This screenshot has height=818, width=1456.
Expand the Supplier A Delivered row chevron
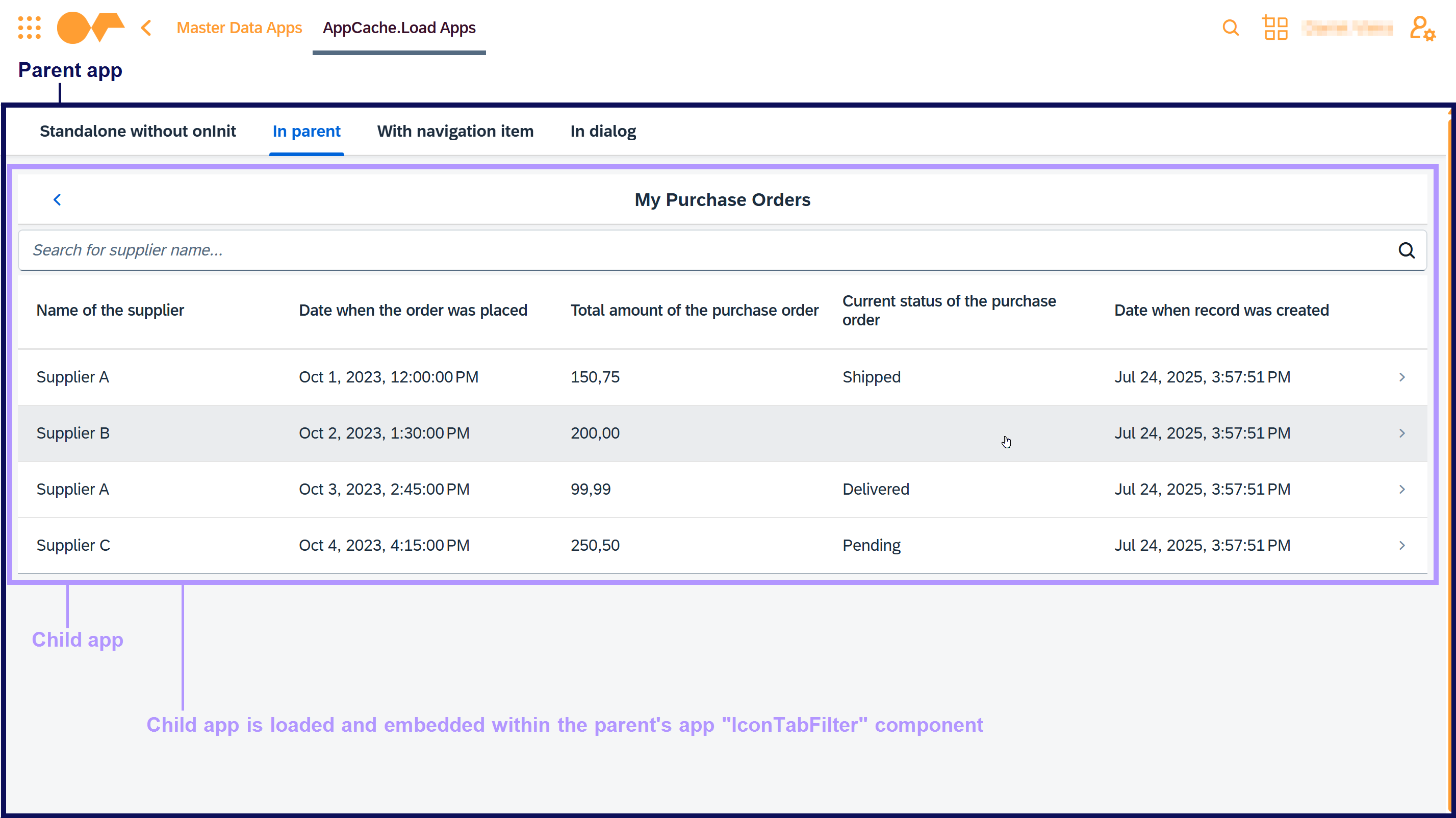(1403, 489)
